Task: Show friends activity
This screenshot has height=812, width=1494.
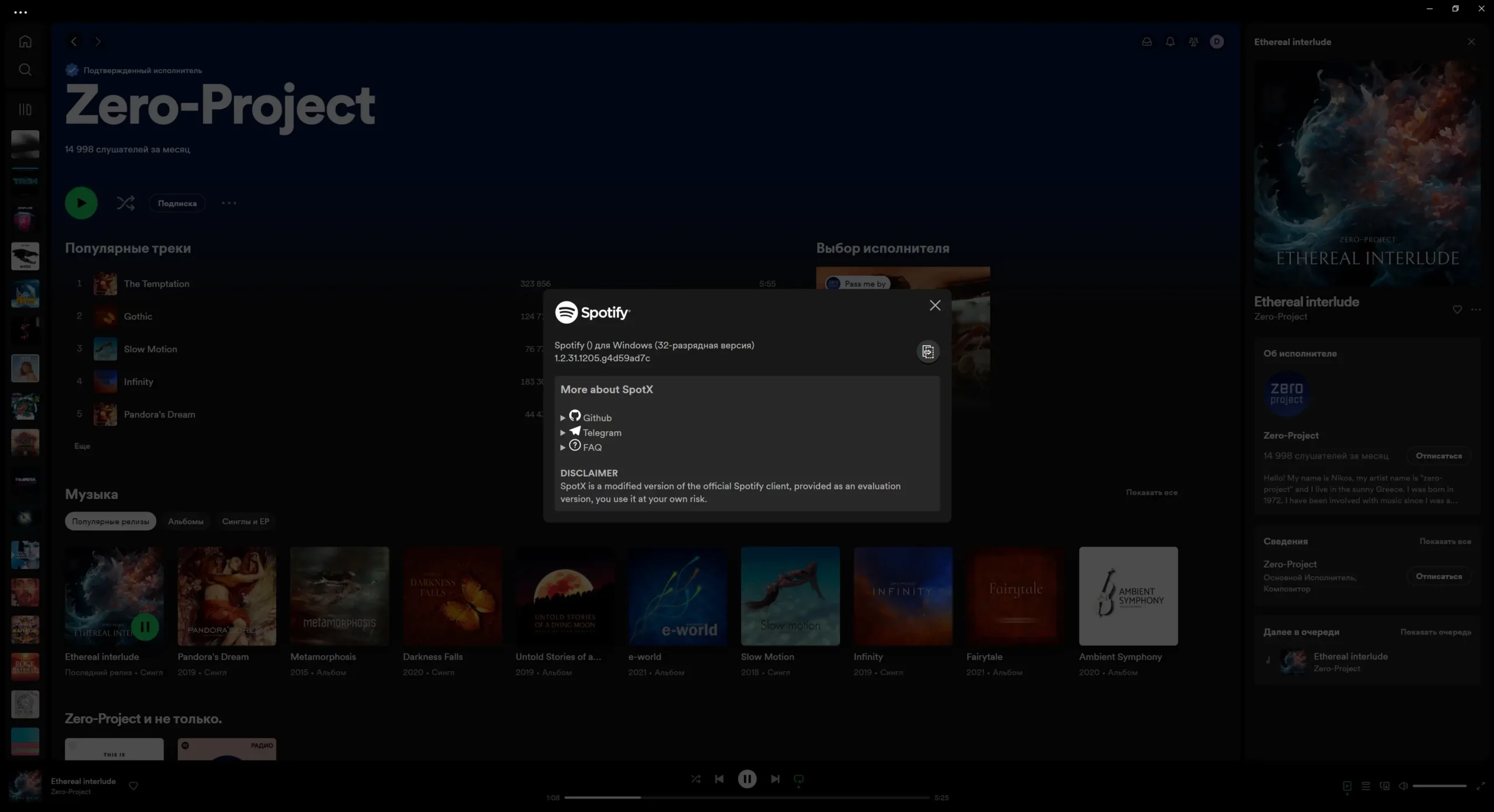Action: click(x=1193, y=41)
